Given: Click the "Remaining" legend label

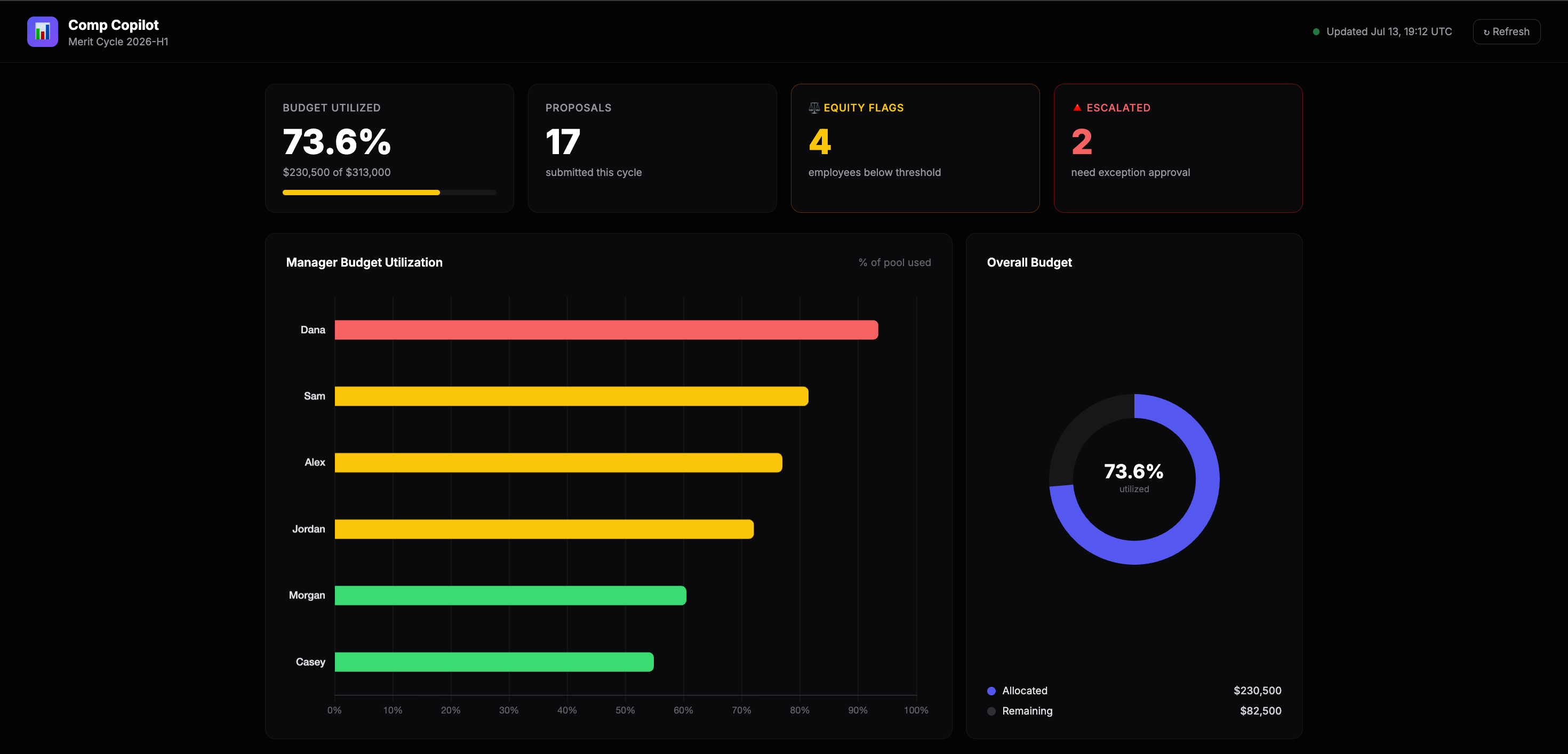Looking at the screenshot, I should (1028, 711).
